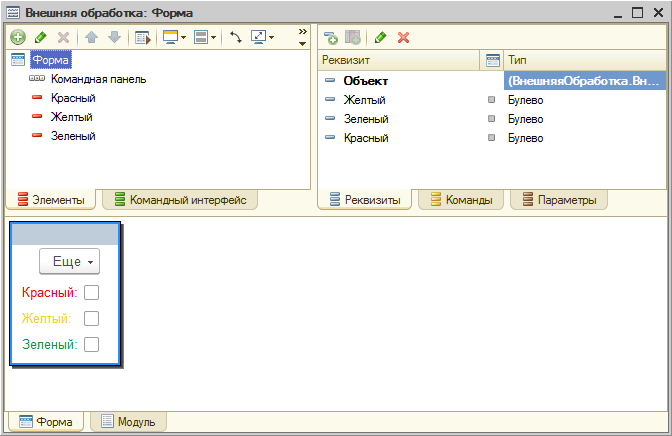Click the move element up arrow icon
The width and height of the screenshot is (672, 436).
(x=91, y=37)
